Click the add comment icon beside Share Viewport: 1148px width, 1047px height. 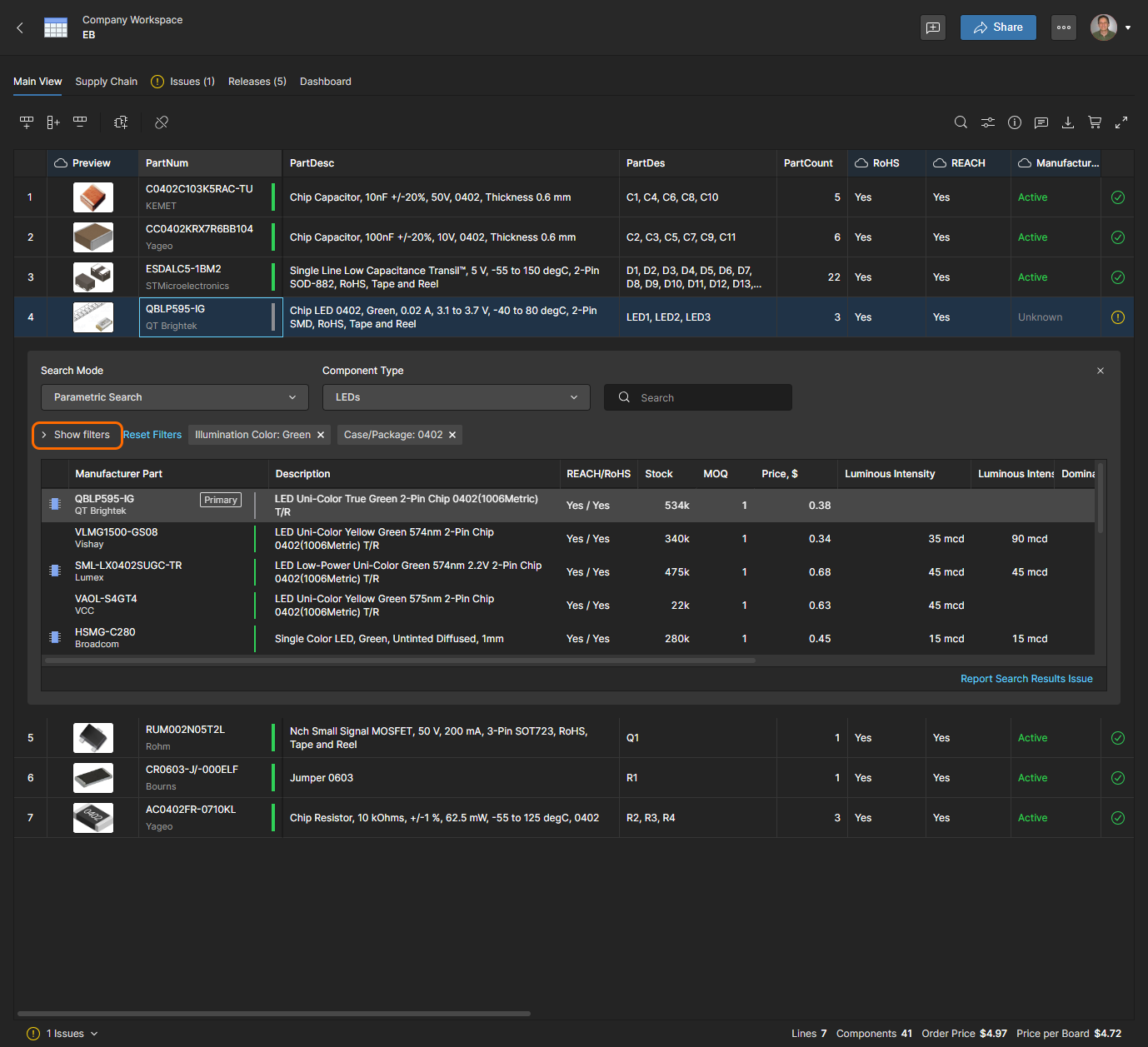(933, 27)
